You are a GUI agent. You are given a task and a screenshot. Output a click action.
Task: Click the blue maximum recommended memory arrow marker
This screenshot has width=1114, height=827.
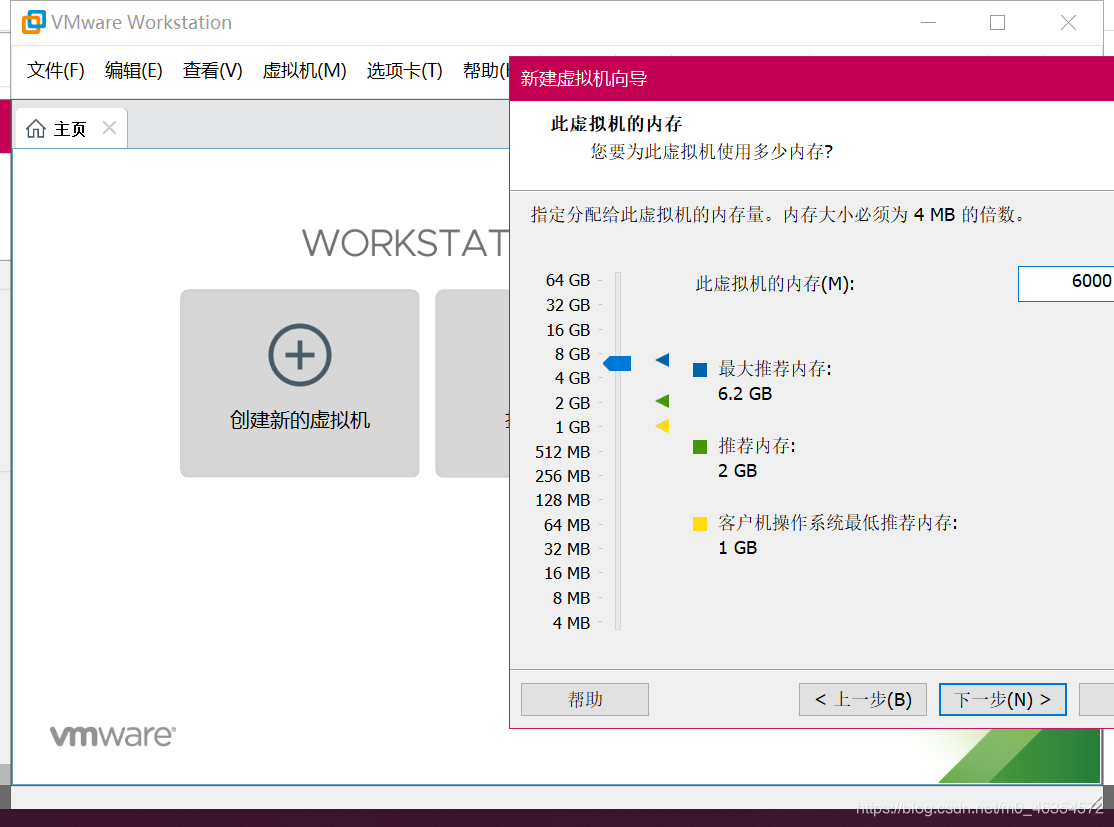click(x=662, y=360)
